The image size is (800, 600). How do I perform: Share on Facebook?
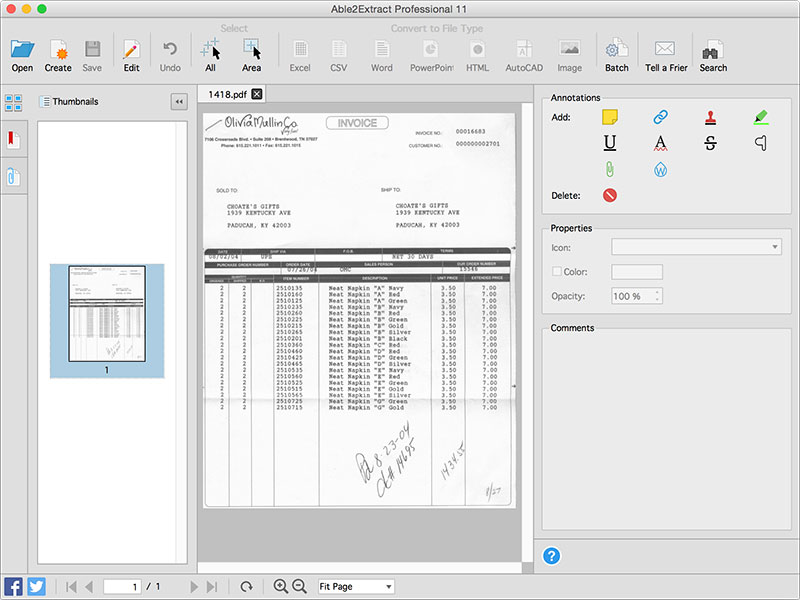(x=13, y=586)
